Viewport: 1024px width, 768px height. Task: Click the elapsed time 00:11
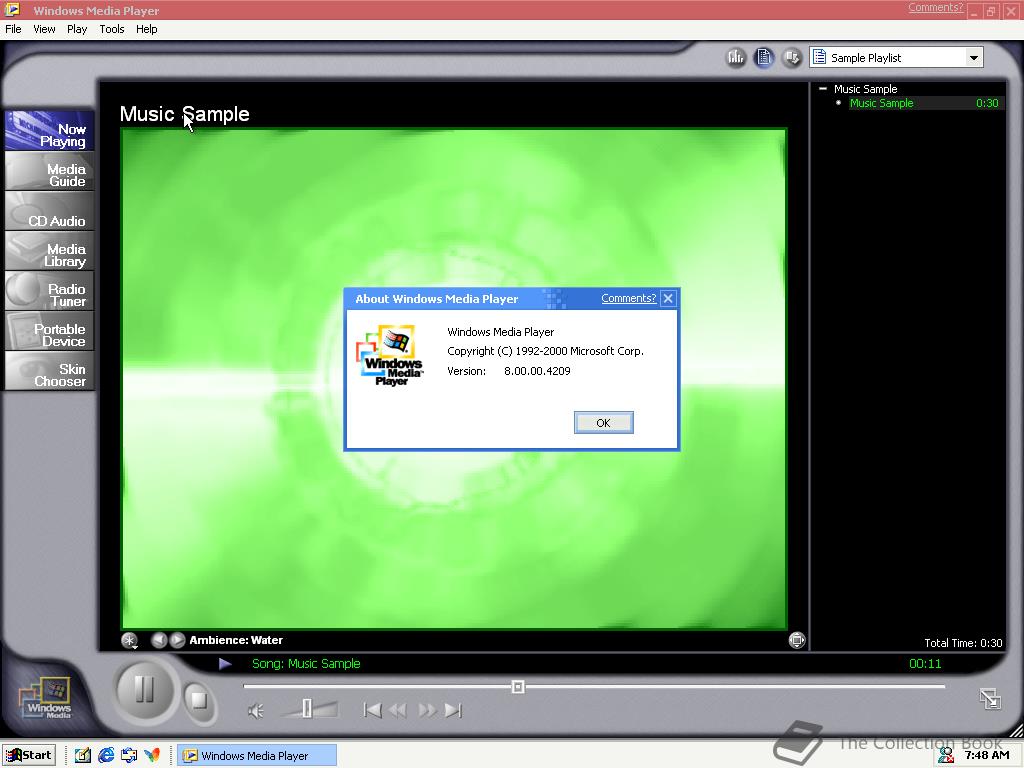(925, 664)
